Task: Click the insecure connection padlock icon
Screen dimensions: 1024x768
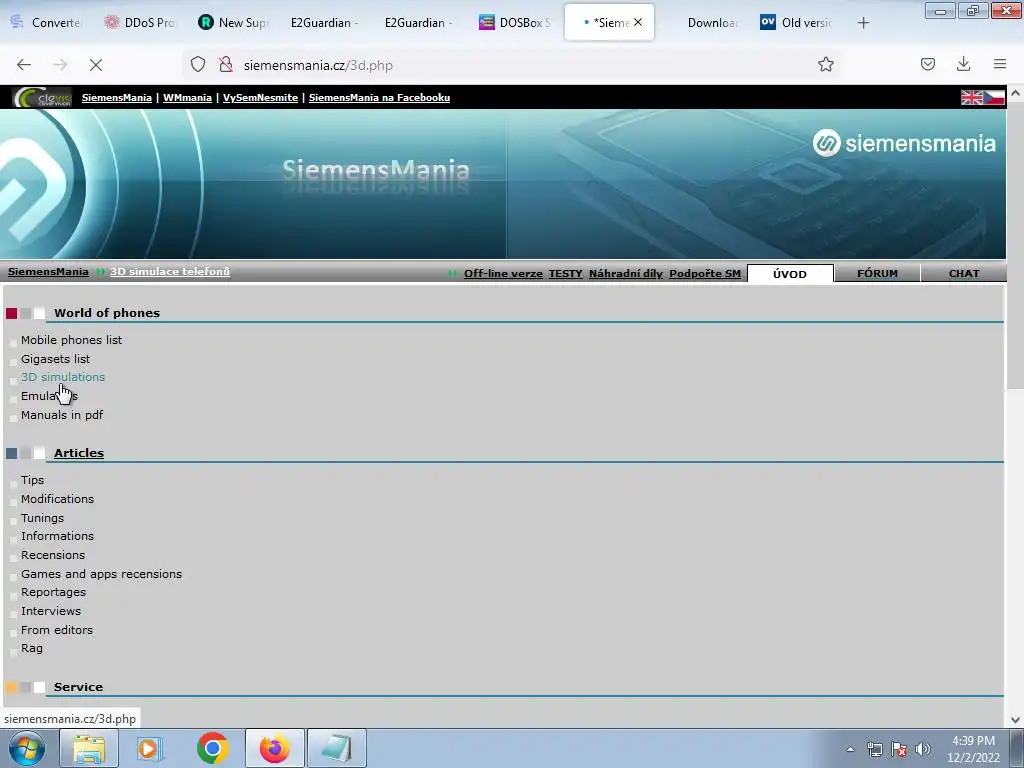Action: pyautogui.click(x=226, y=65)
